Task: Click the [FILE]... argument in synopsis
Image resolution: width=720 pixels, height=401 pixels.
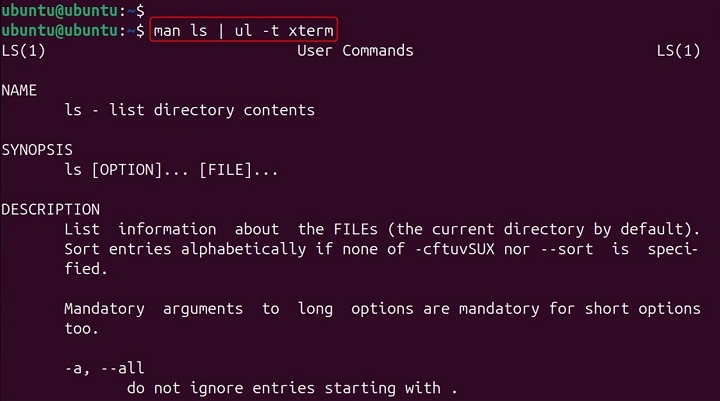Action: pyautogui.click(x=238, y=170)
